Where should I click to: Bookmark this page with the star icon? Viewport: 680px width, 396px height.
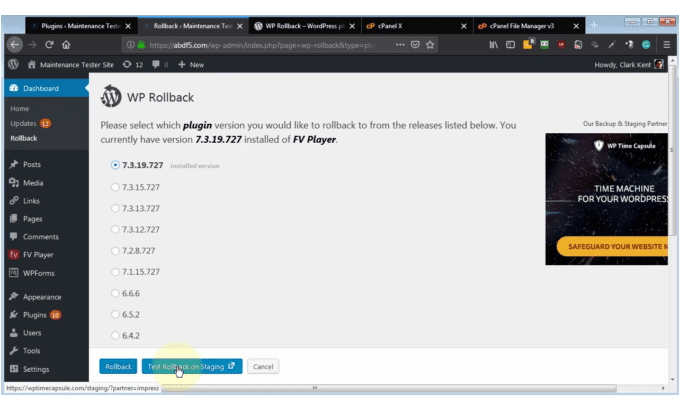tap(430, 44)
